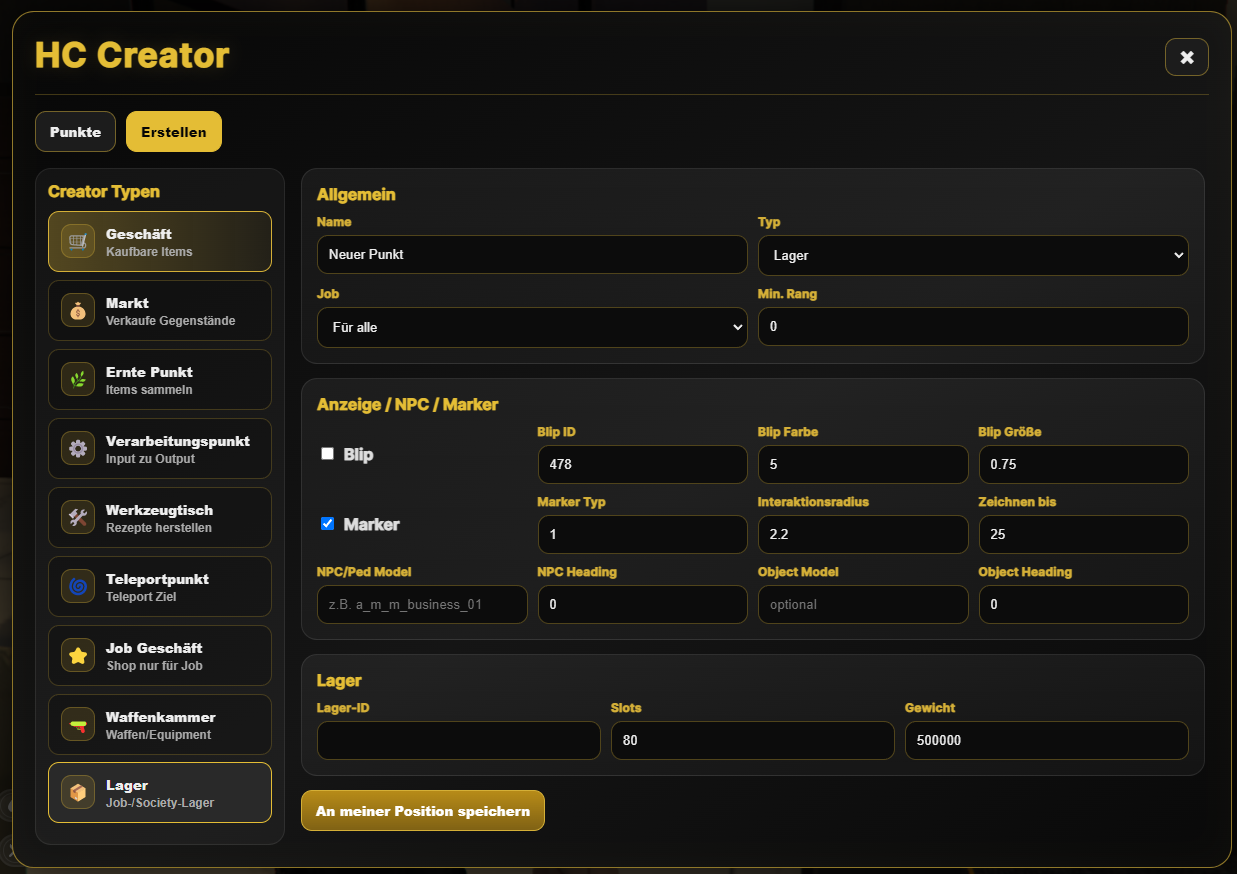Click the Zeichnen bis field showing 25
1237x874 pixels.
(1083, 535)
